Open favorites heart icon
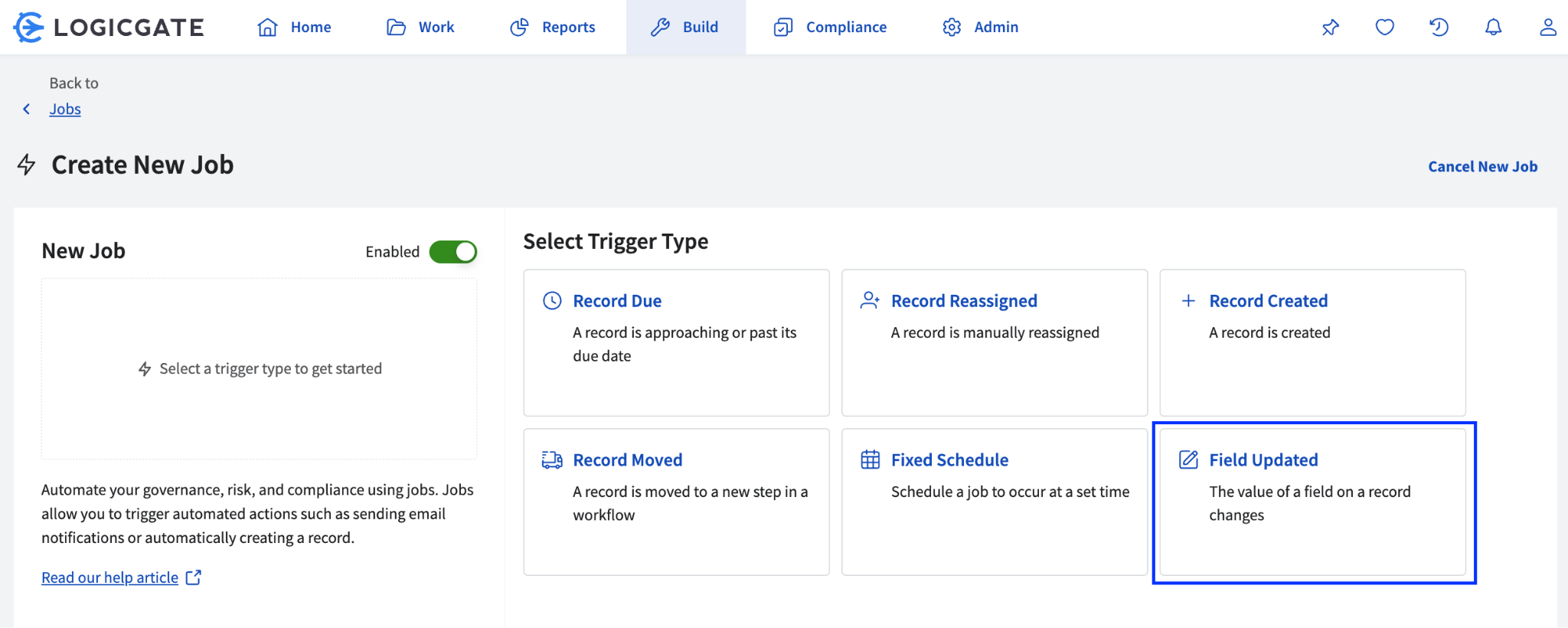Screen dimensions: 1568x628 click(1384, 28)
